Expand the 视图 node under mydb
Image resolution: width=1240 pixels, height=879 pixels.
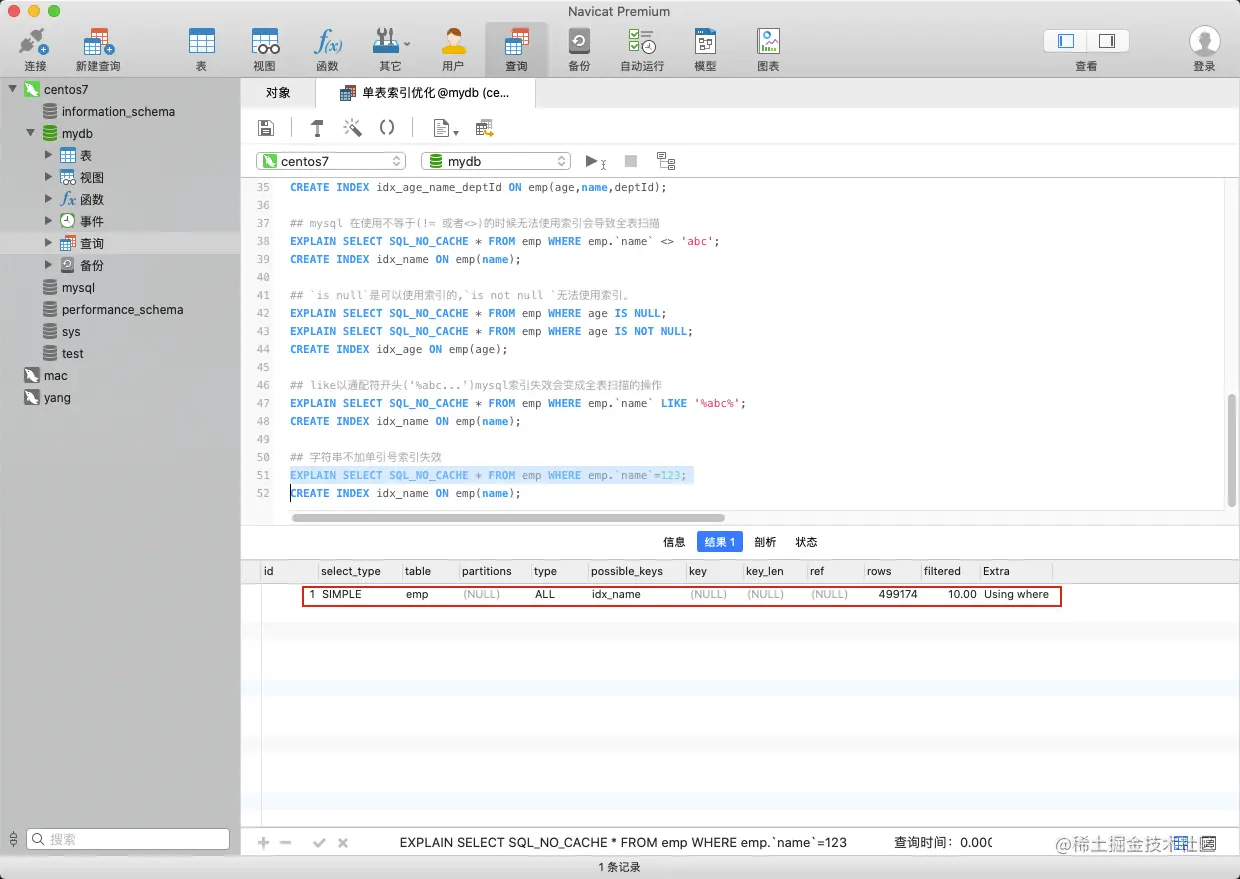(x=48, y=177)
